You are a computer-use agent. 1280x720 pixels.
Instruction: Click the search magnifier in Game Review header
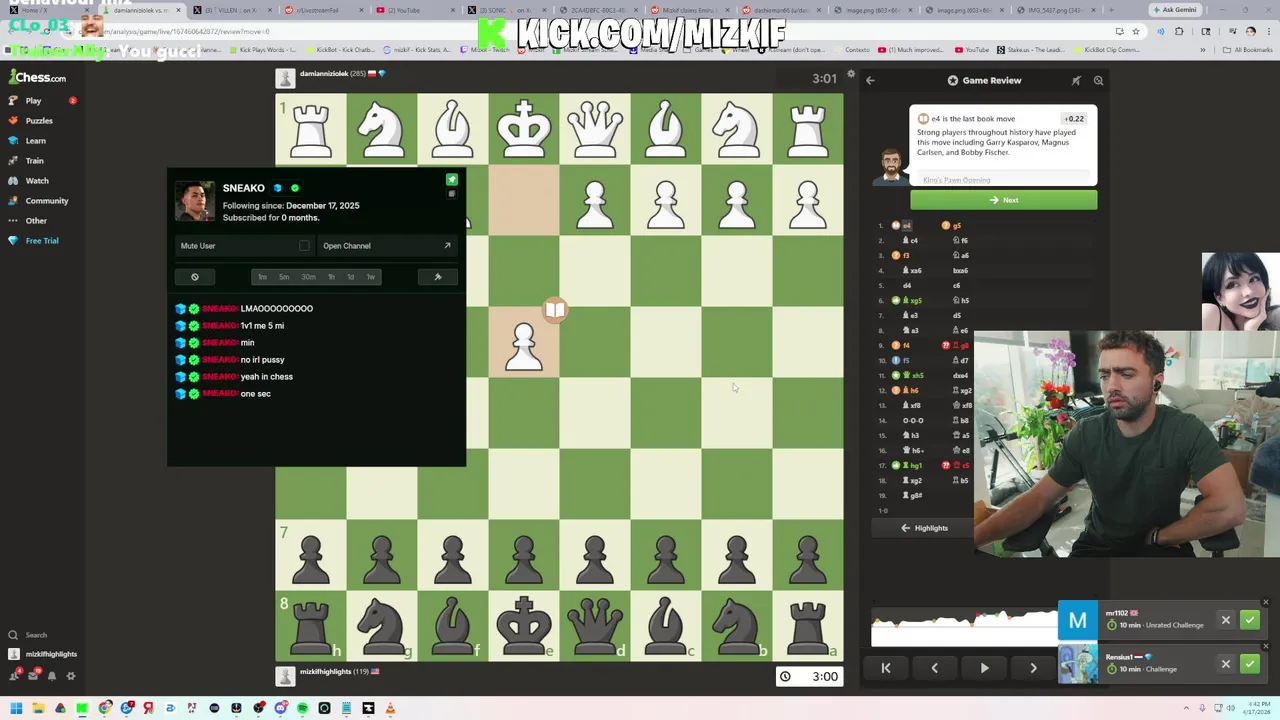tap(1098, 80)
